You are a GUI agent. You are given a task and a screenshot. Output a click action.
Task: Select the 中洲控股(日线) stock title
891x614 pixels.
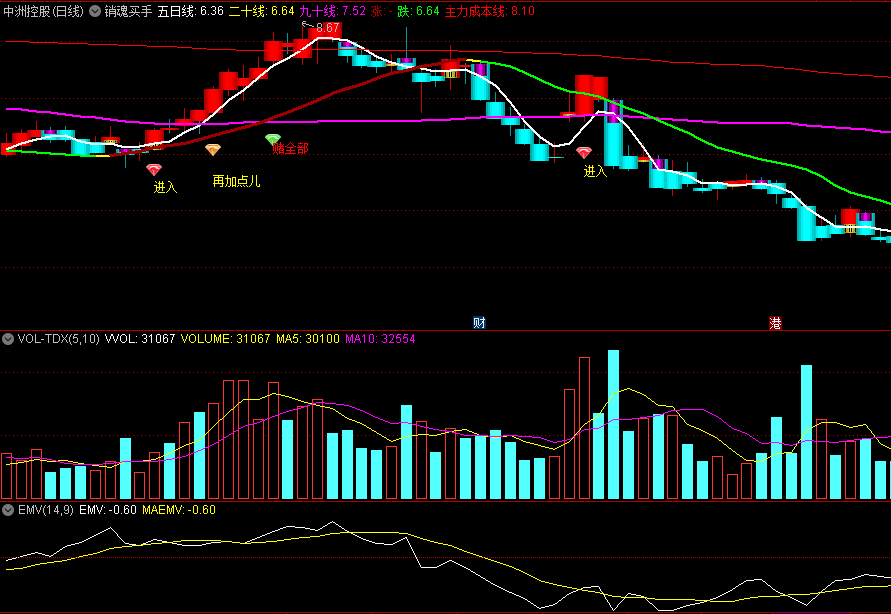44,11
